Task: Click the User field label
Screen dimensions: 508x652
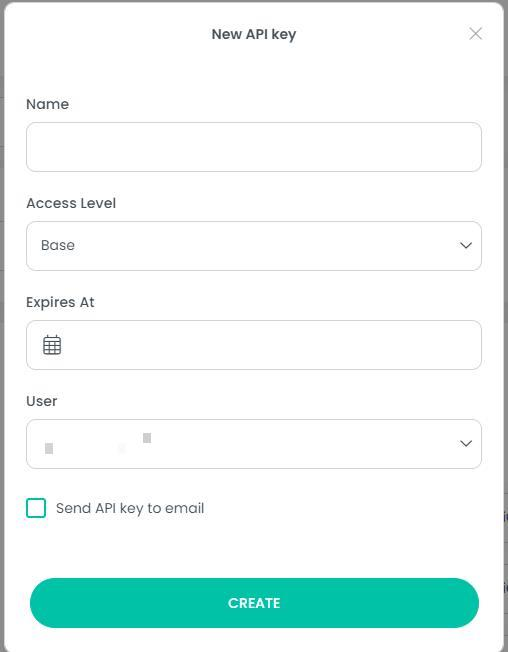Action: click(x=42, y=401)
